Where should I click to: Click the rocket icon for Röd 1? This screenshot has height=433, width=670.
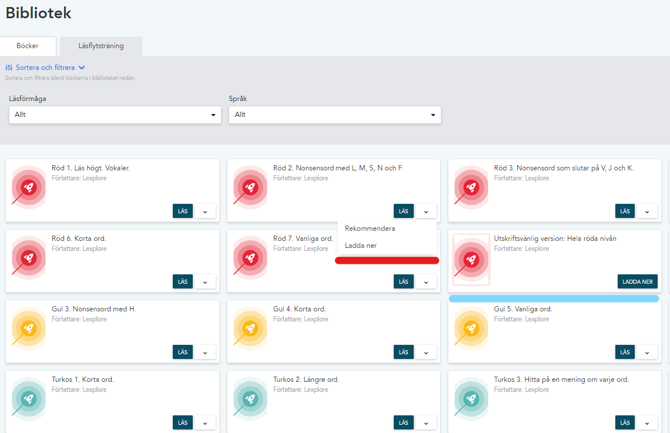[29, 187]
